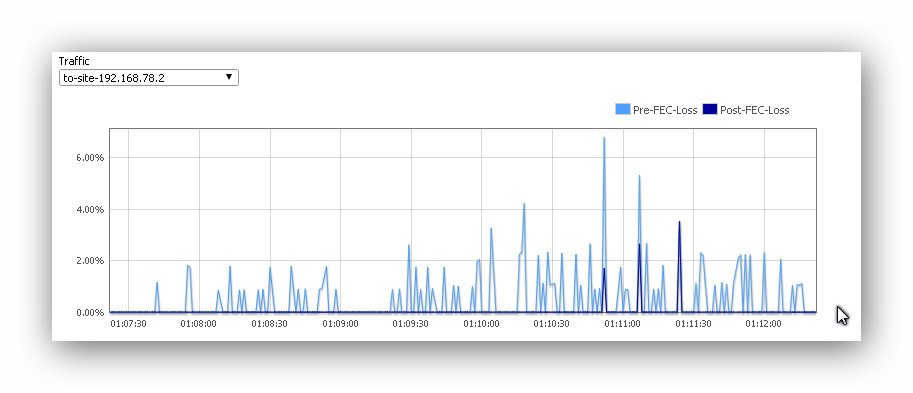Image resolution: width=913 pixels, height=393 pixels.
Task: Toggle the Pre-FEC-Loss legend label
Action: click(x=665, y=110)
